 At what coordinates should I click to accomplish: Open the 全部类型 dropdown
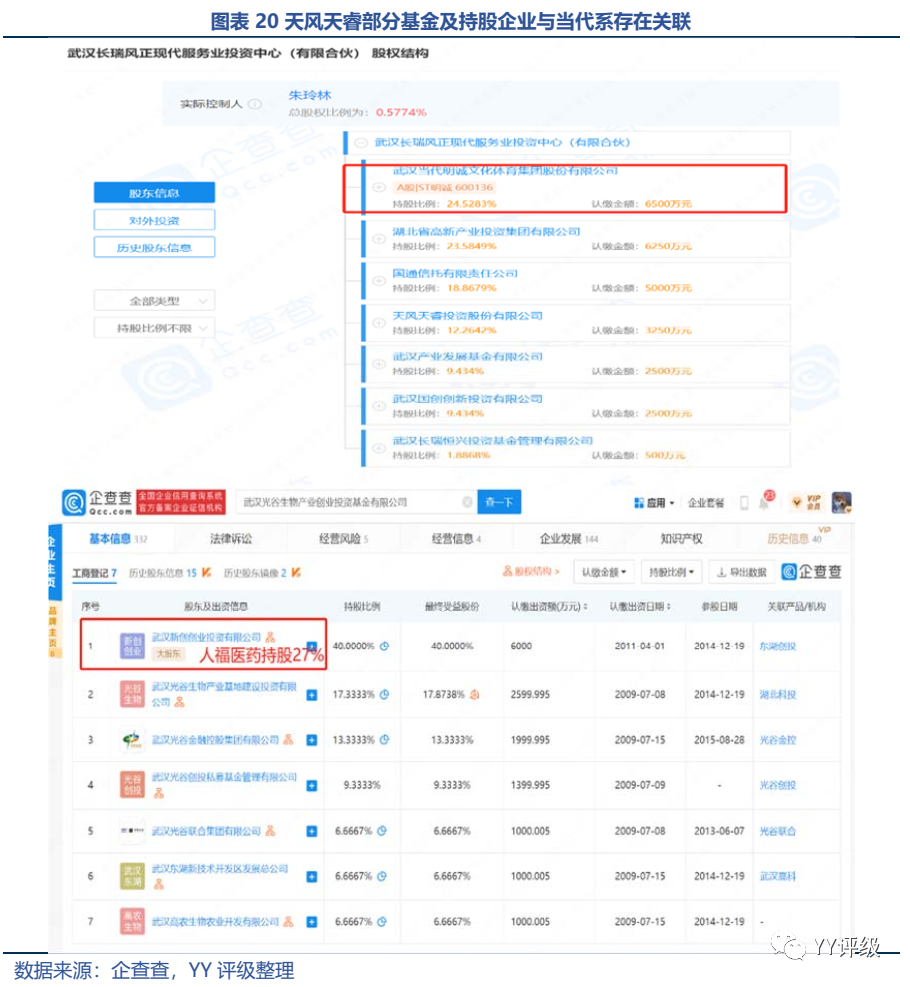pyautogui.click(x=154, y=301)
